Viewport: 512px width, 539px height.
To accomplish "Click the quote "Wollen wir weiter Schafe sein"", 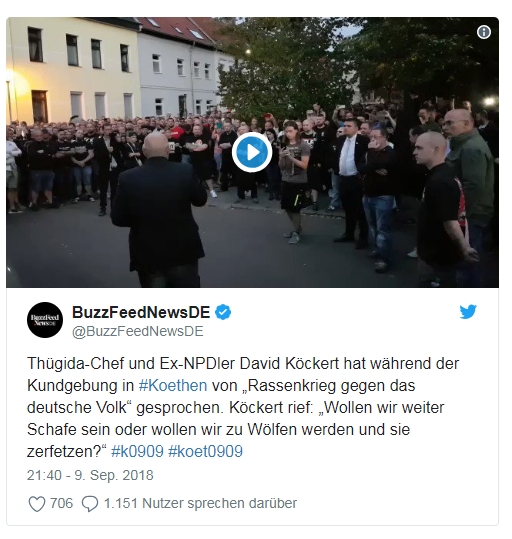I will (236, 418).
